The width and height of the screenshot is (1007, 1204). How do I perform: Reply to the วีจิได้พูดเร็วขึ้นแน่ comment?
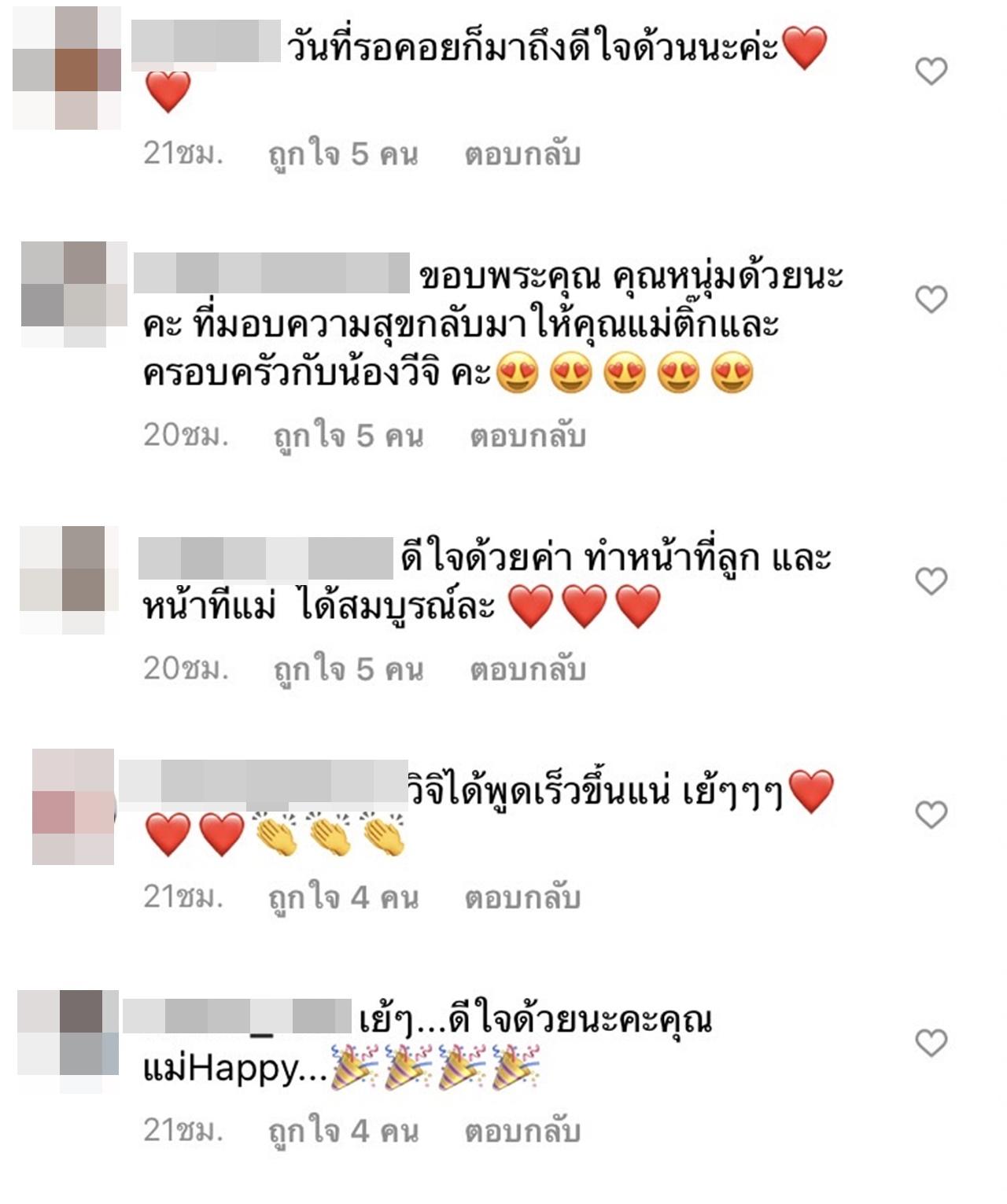522,897
